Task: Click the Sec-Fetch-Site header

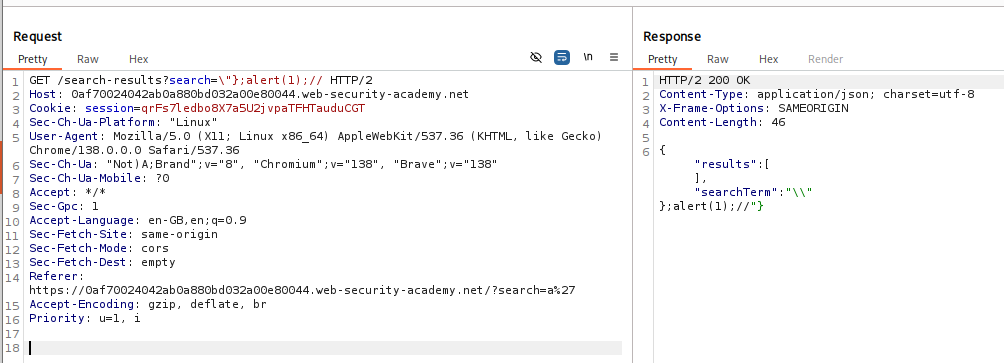Action: 124,234
